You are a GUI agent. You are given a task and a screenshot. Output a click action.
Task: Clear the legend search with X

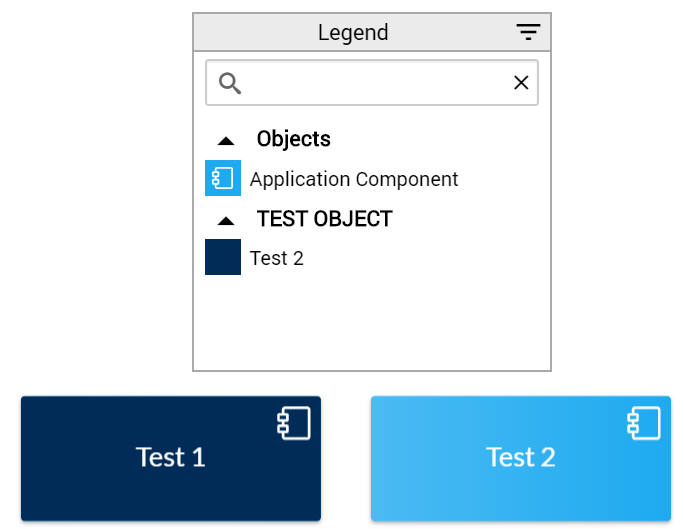(x=521, y=83)
